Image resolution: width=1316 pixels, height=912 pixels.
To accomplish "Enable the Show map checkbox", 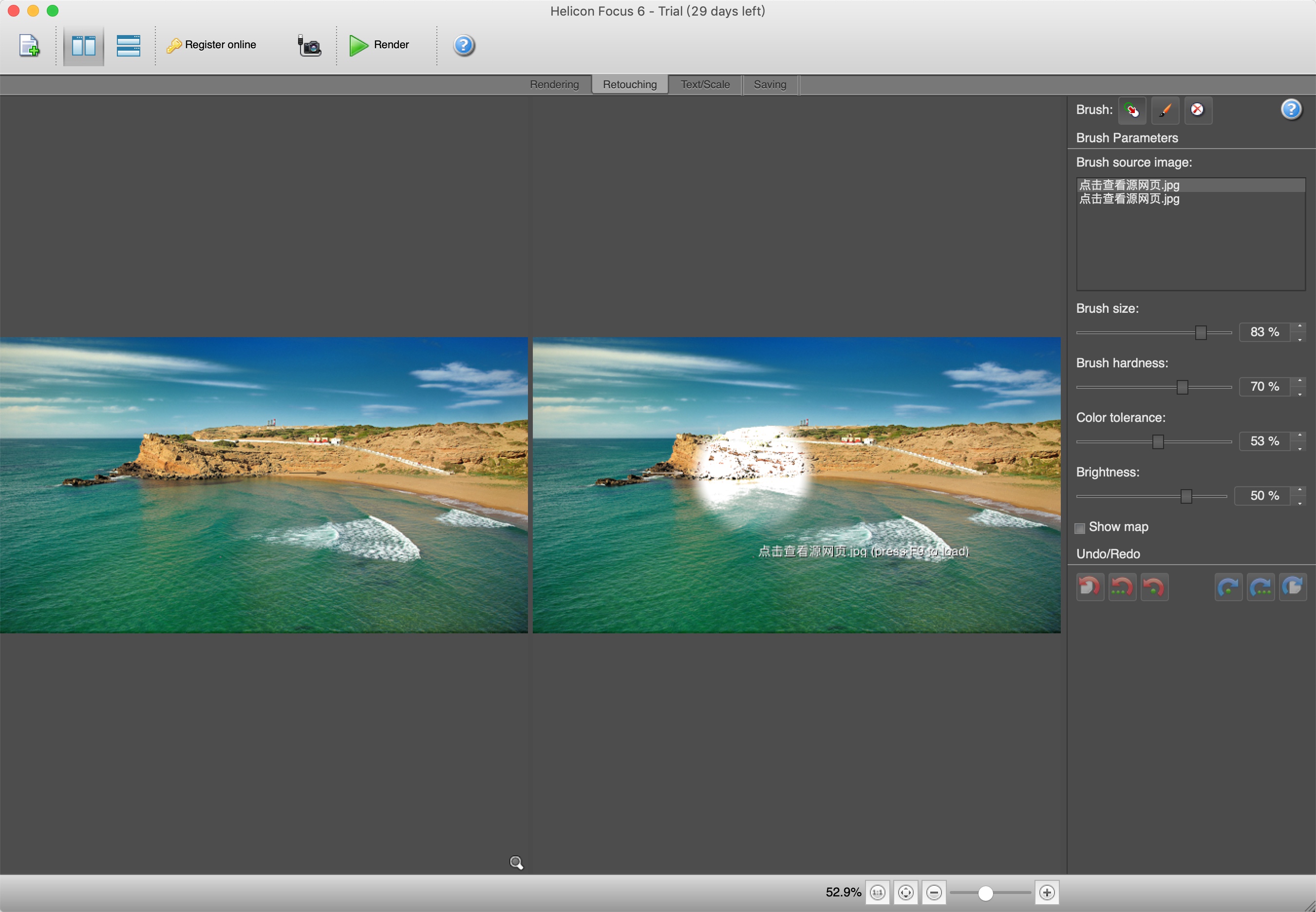I will tap(1079, 528).
